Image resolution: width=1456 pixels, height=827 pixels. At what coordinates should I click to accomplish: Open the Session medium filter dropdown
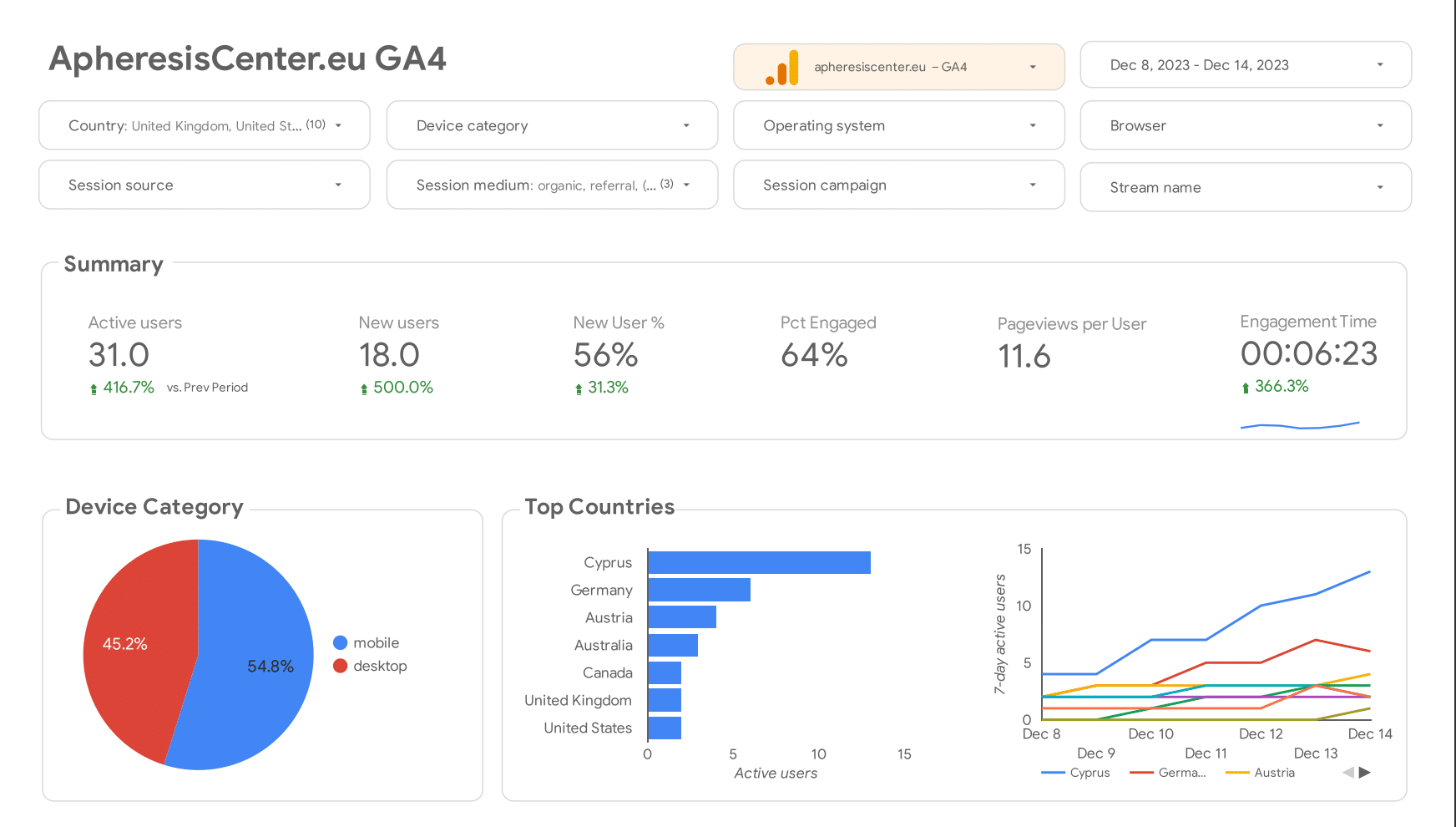[552, 185]
